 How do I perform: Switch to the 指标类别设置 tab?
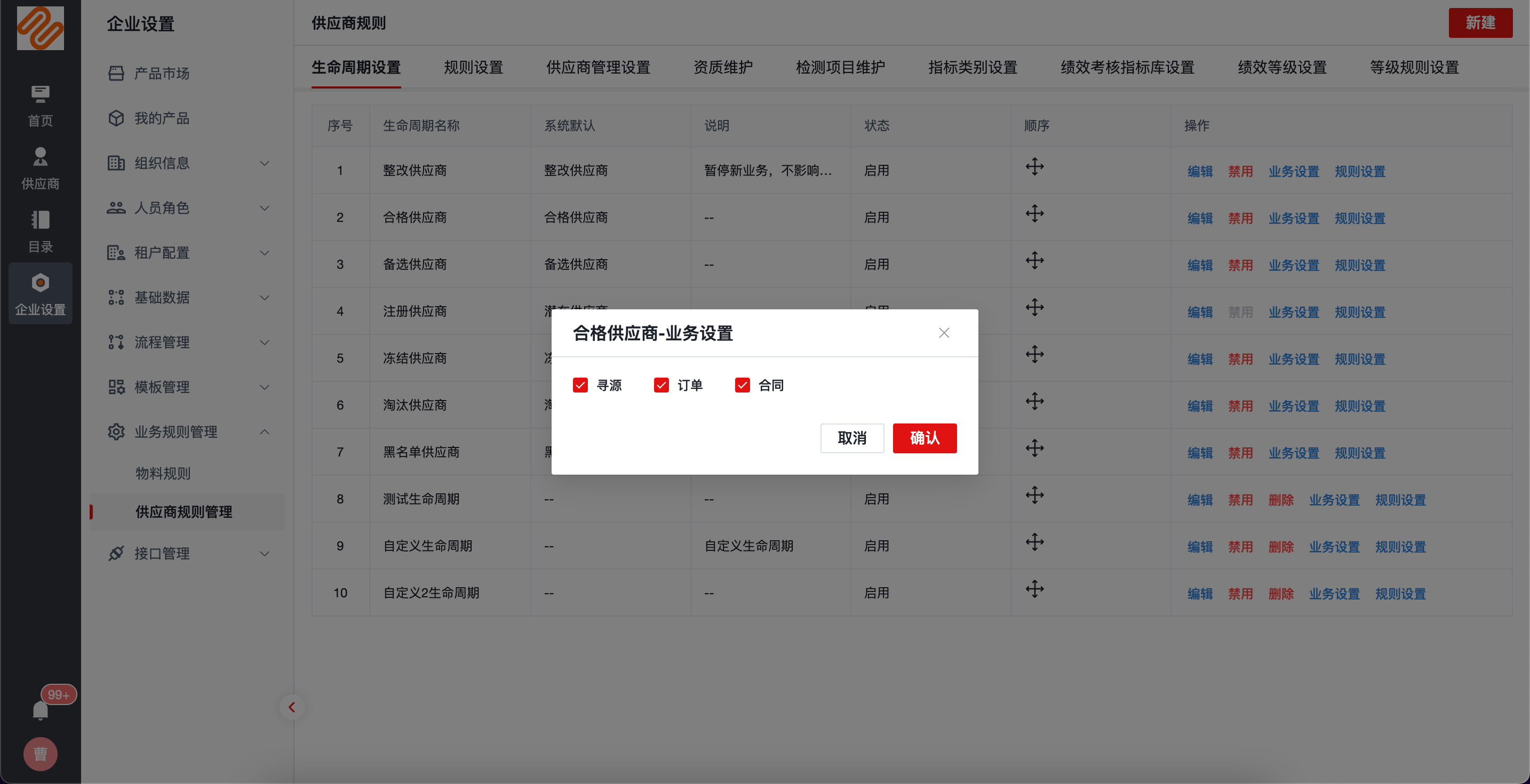(x=973, y=67)
